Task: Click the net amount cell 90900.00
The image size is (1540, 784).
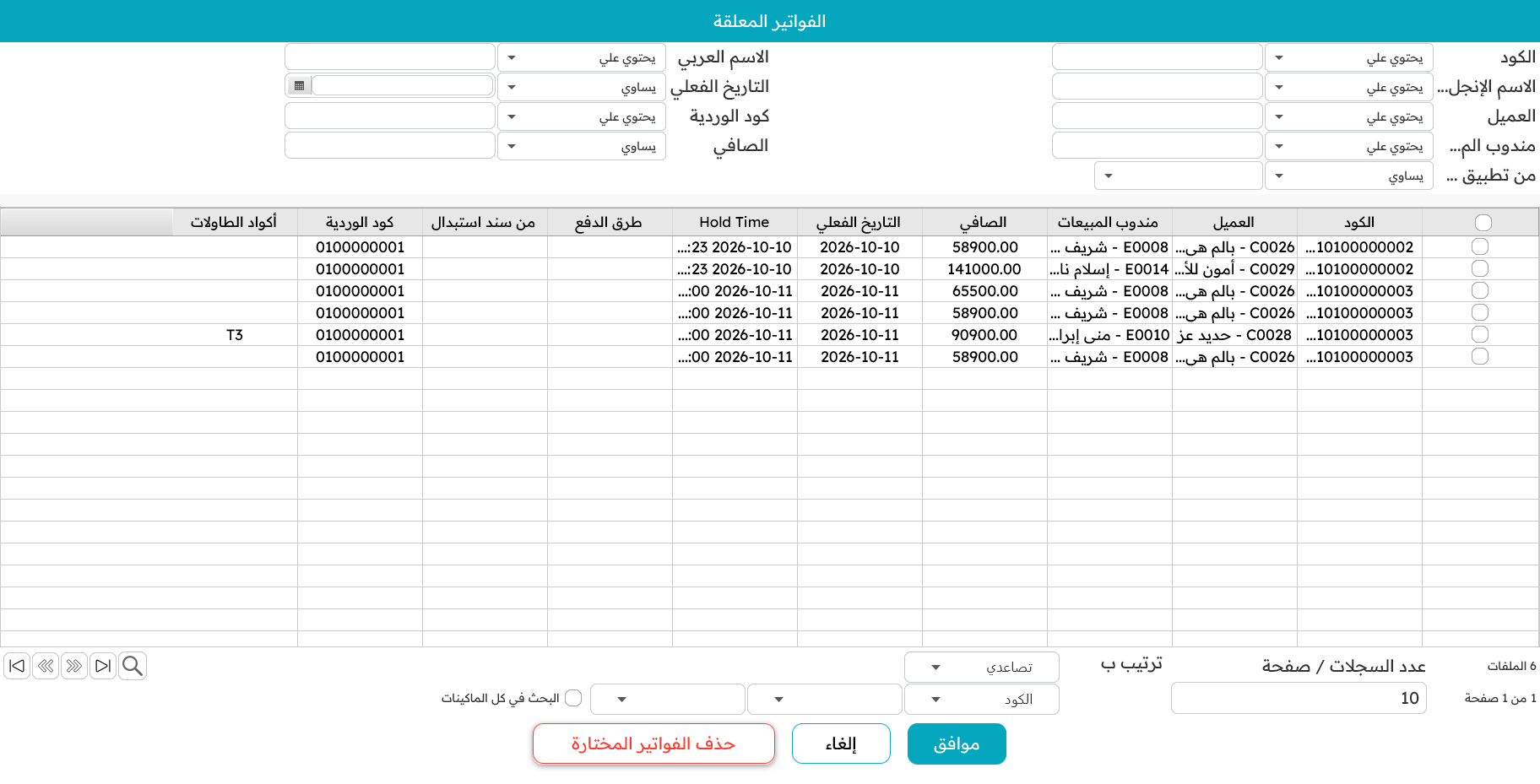Action: click(984, 335)
